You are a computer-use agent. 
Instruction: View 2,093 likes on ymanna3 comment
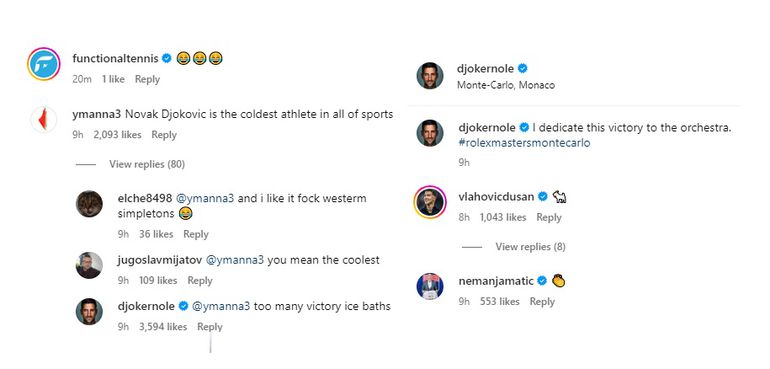(117, 135)
